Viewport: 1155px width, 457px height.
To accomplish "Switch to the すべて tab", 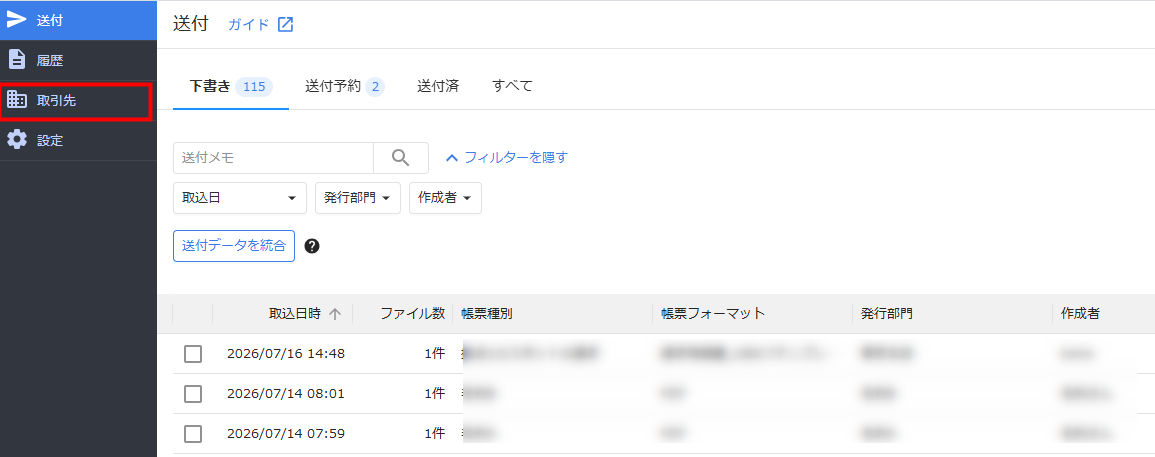I will point(512,86).
